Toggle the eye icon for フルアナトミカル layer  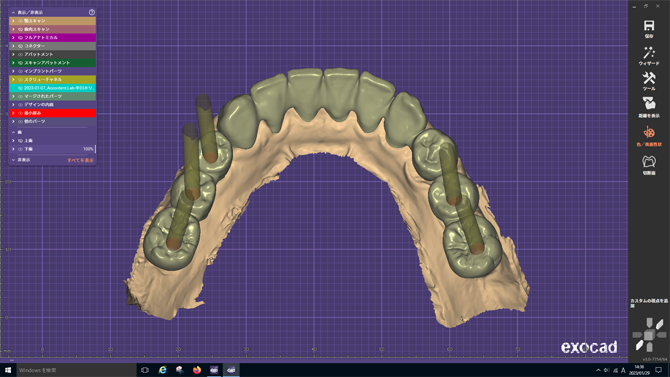click(20, 38)
